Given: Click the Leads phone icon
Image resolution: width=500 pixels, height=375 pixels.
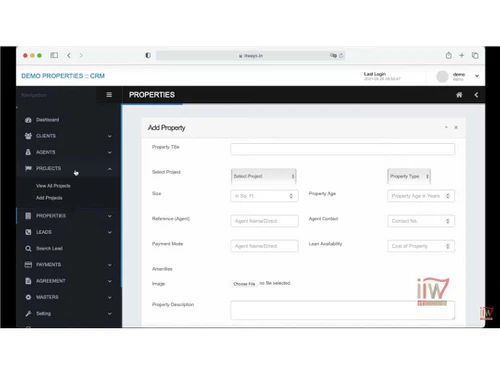Looking at the screenshot, I should [x=28, y=232].
